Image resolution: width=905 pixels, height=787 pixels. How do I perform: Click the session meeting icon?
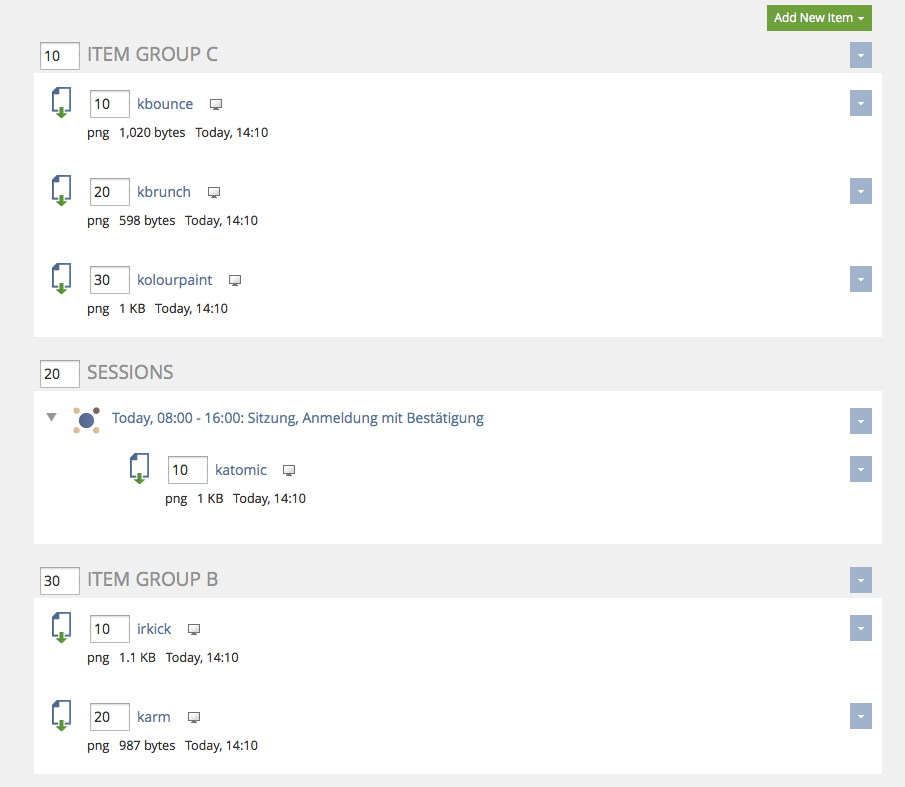click(86, 420)
